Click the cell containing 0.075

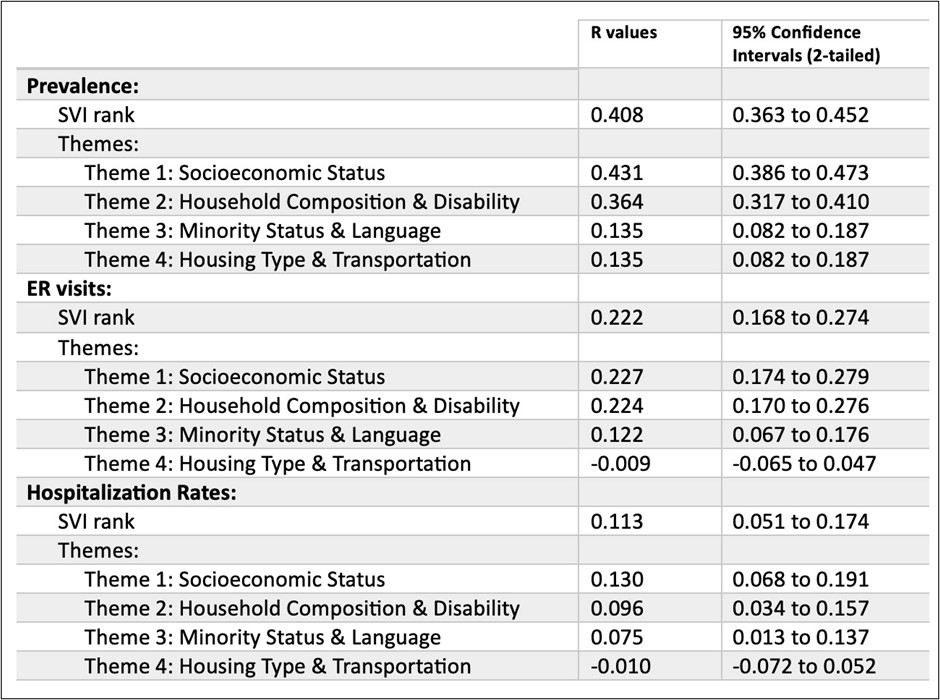(617, 638)
